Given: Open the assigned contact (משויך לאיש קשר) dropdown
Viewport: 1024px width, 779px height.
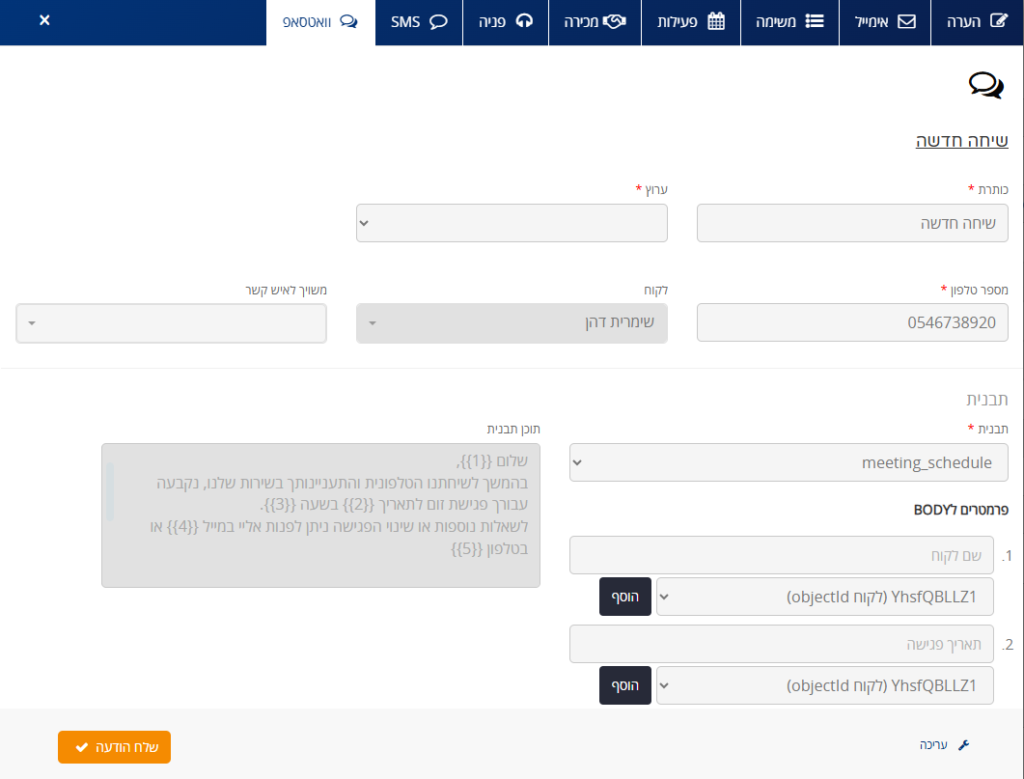Looking at the screenshot, I should click(171, 323).
